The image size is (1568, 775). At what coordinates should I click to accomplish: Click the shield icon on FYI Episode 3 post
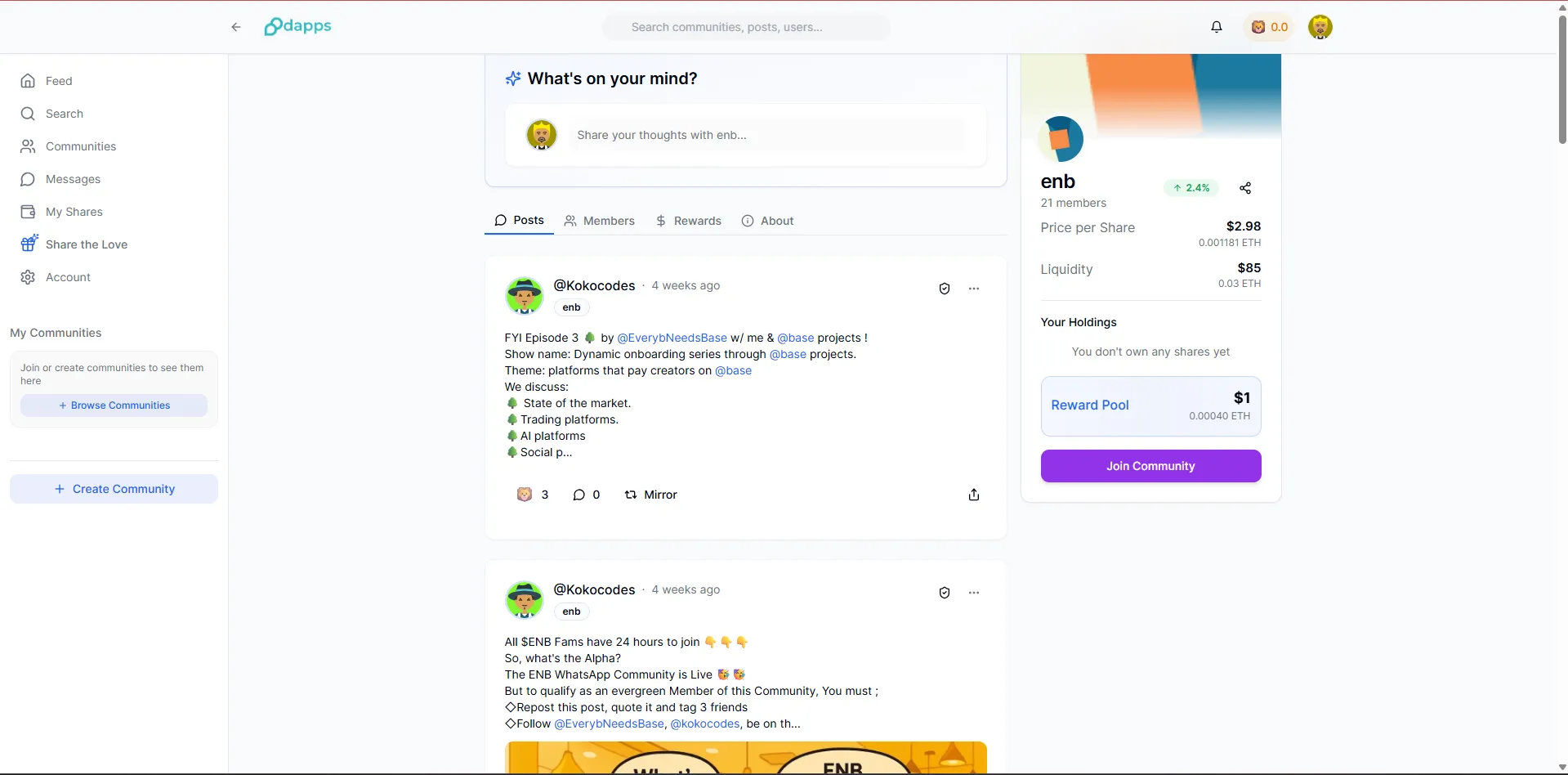pyautogui.click(x=945, y=289)
